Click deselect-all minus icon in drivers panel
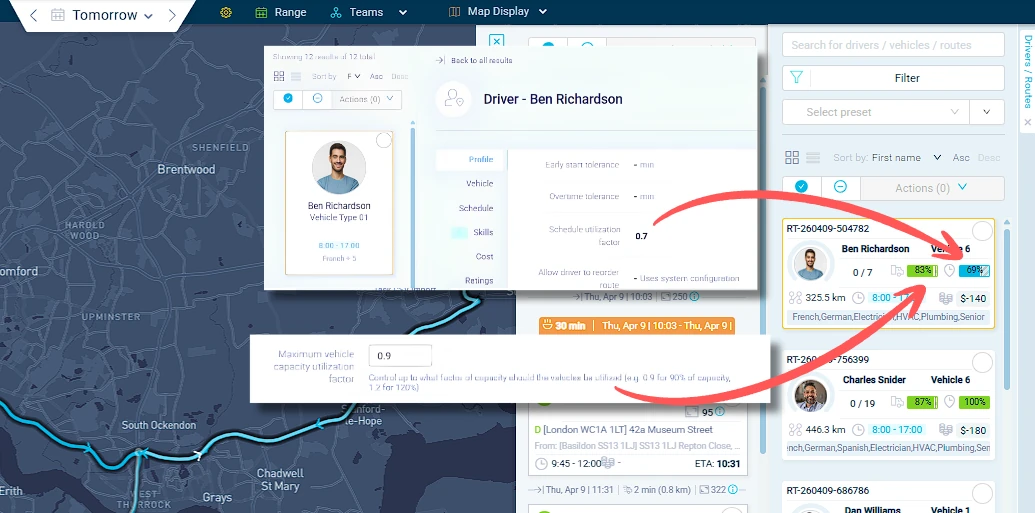The height and width of the screenshot is (513, 1036). point(840,188)
